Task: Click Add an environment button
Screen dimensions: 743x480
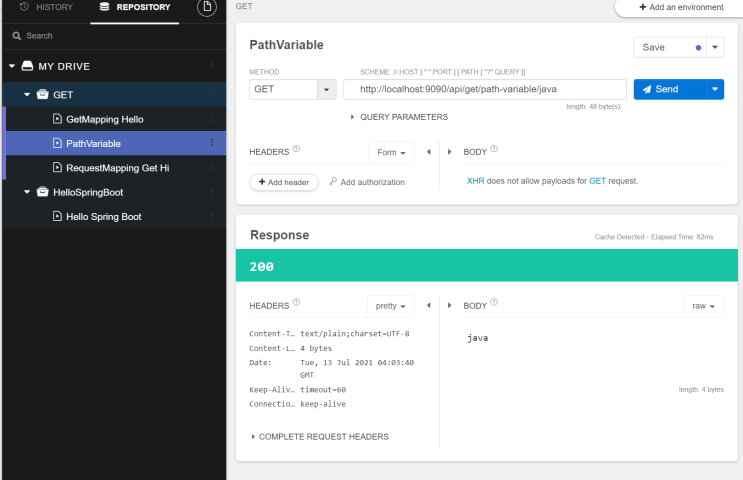Action: 680,7
